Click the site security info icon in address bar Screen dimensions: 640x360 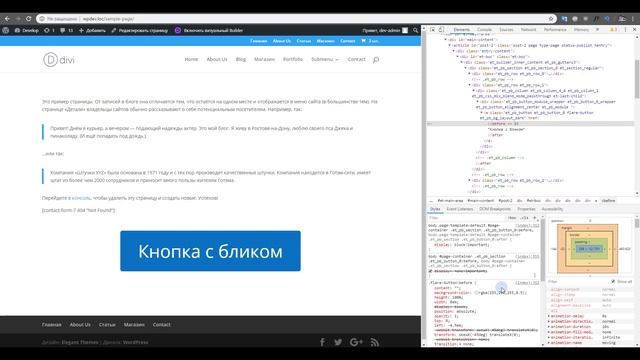pyautogui.click(x=42, y=19)
